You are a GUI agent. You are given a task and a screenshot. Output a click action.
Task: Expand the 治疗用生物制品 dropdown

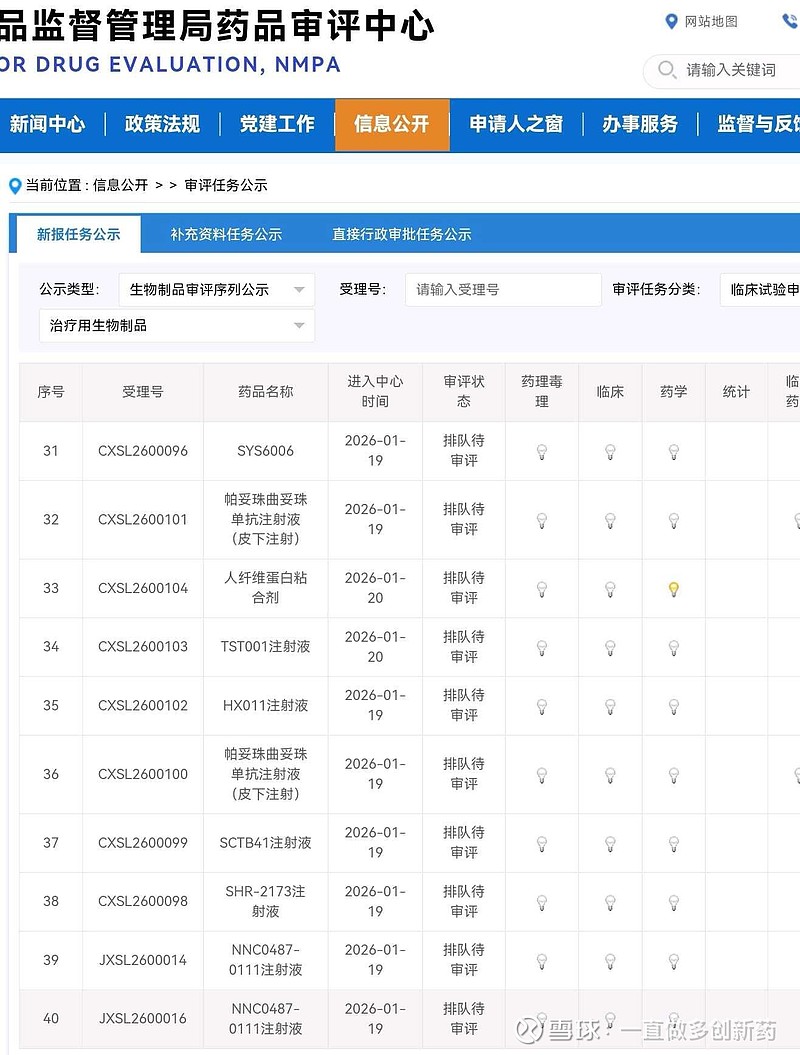tap(177, 326)
